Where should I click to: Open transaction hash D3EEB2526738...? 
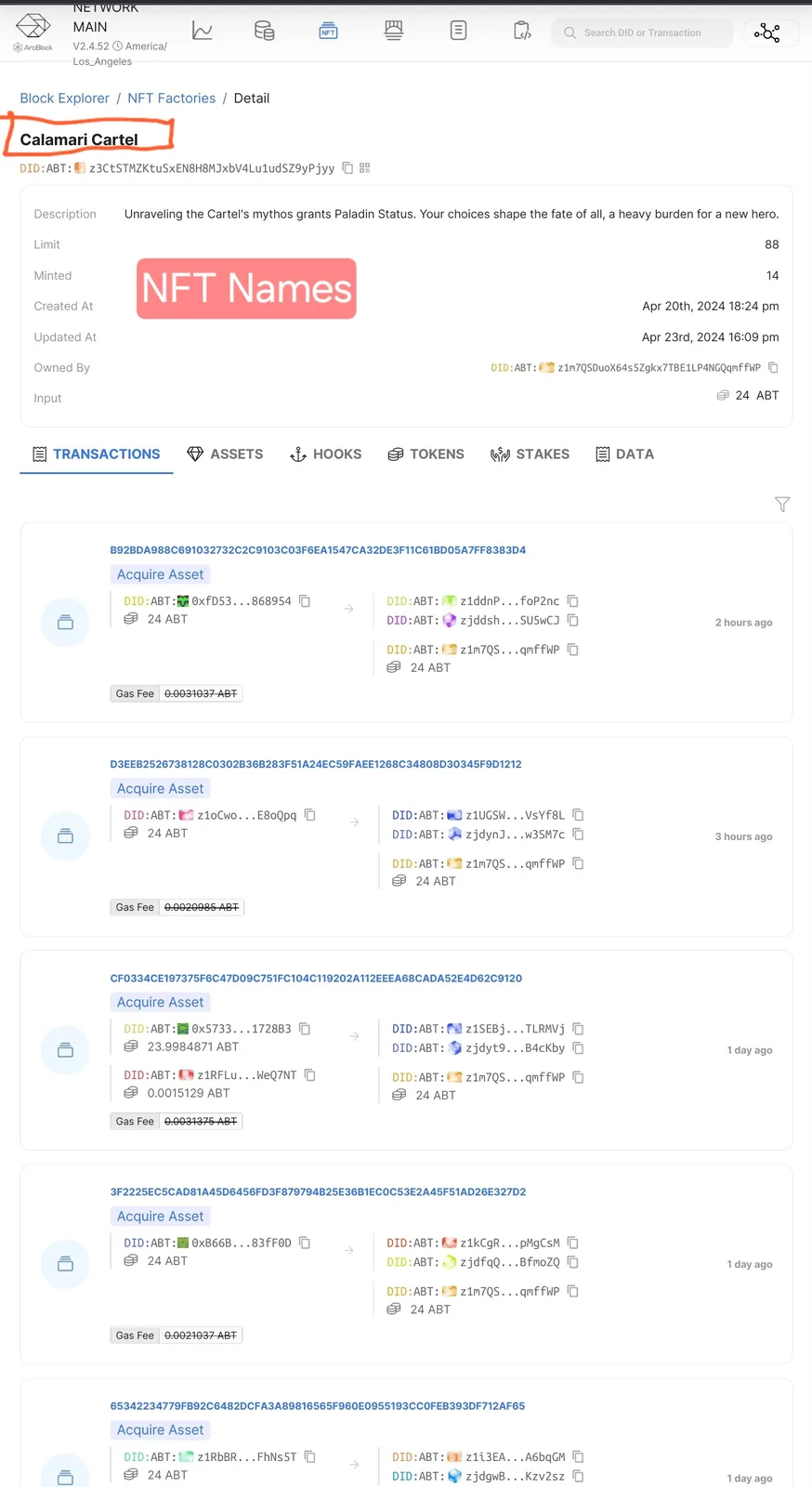pos(316,764)
